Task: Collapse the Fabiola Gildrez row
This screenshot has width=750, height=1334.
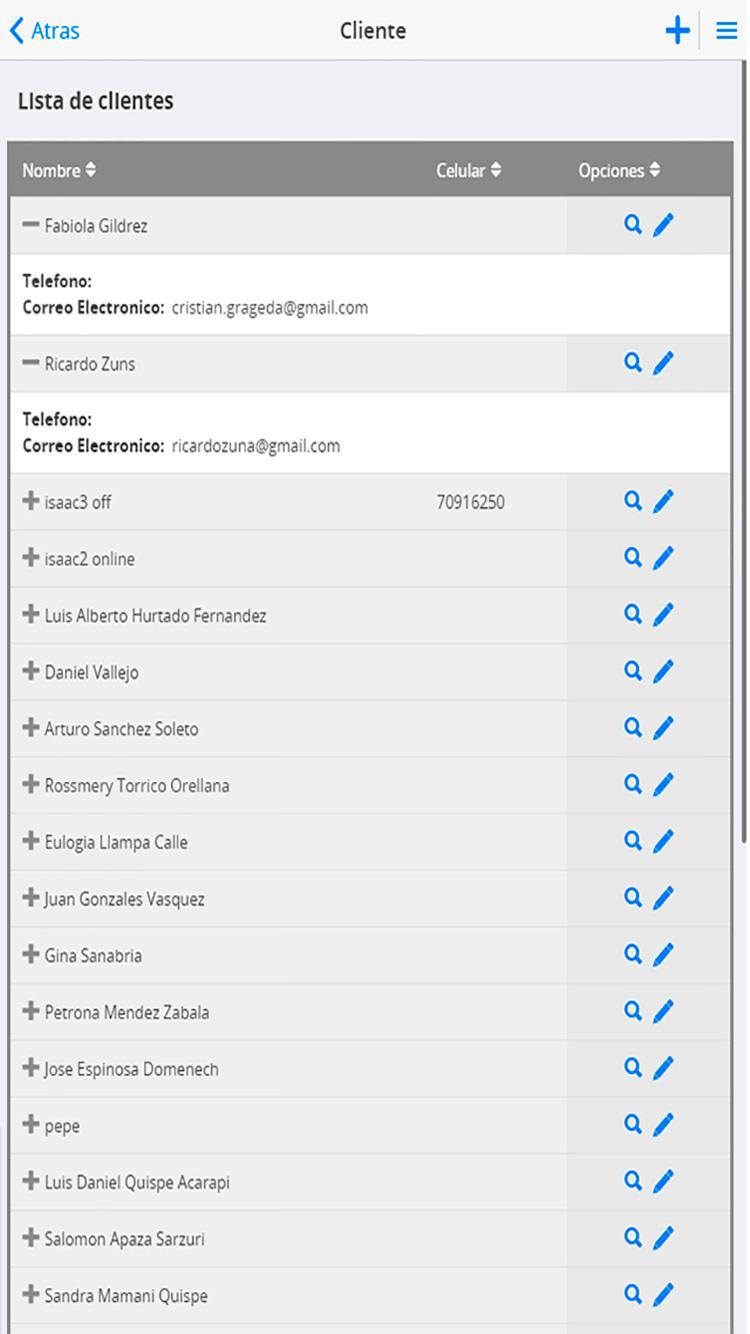Action: [31, 225]
